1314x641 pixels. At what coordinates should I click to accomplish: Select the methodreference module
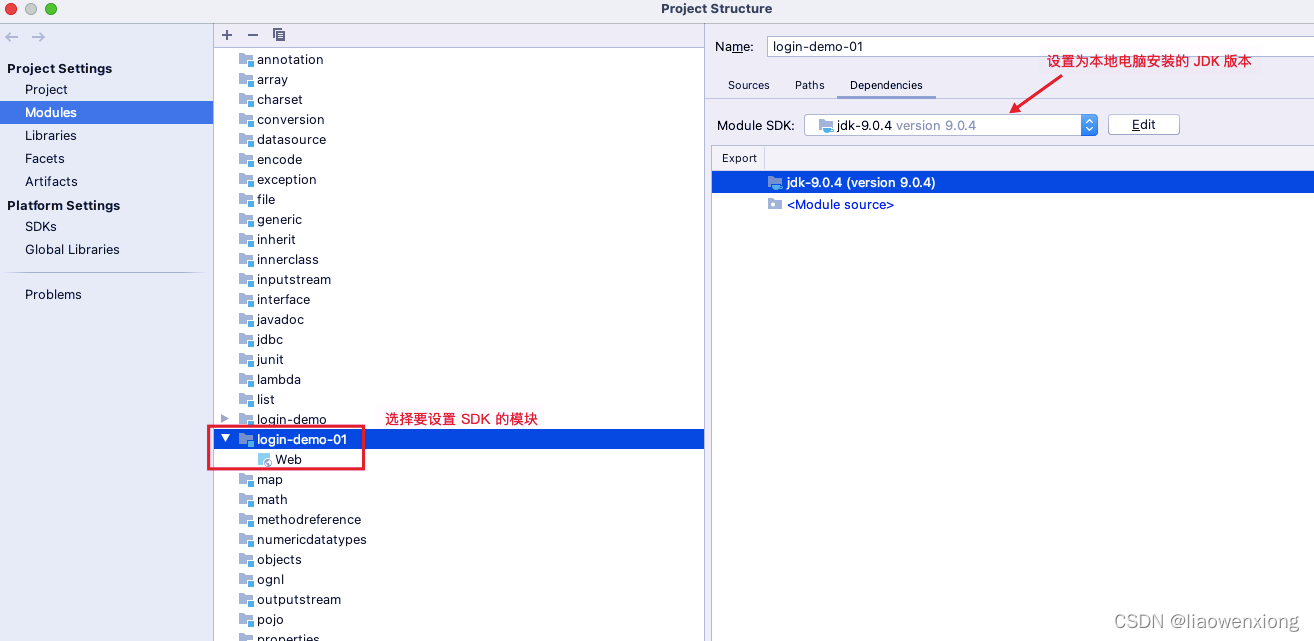click(308, 520)
